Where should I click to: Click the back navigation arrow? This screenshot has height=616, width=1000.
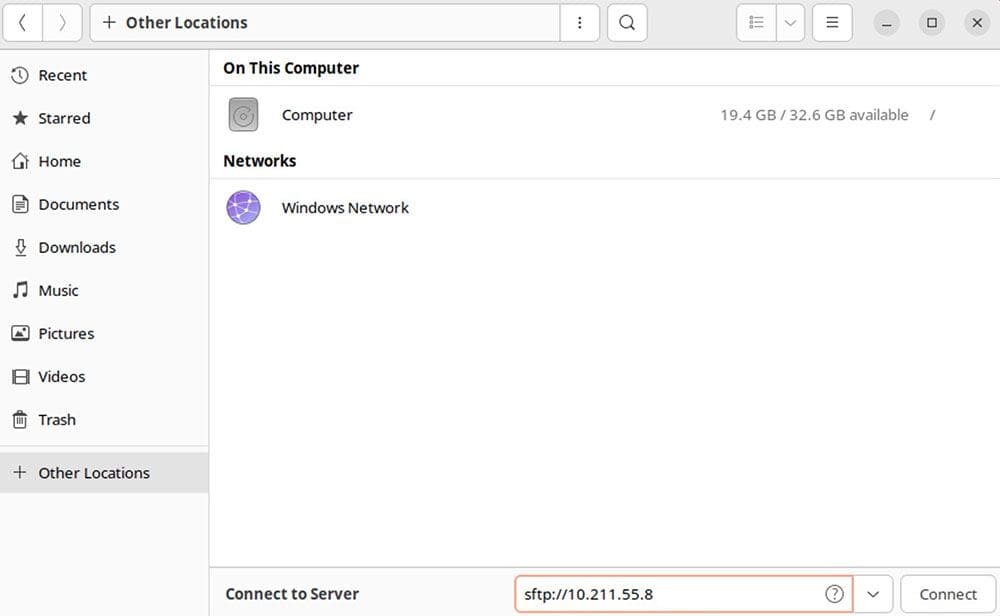tap(23, 23)
